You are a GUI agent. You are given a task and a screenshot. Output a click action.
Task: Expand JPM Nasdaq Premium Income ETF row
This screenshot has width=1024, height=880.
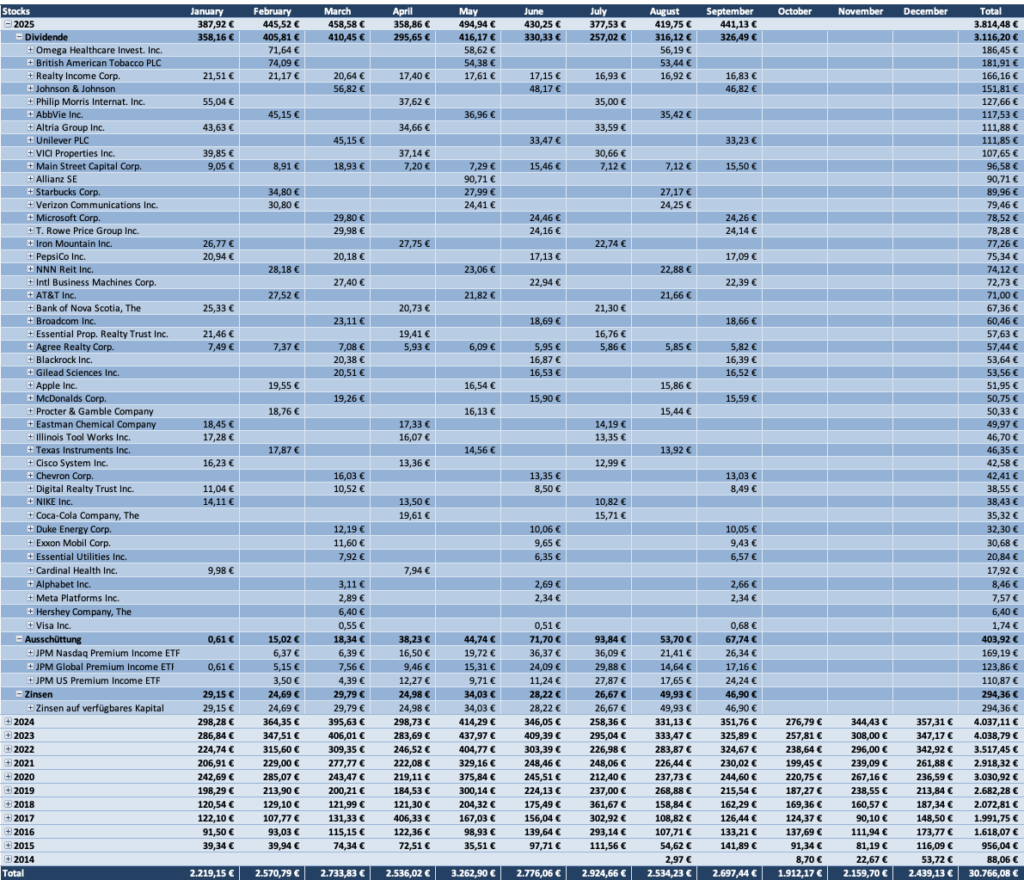[x=29, y=651]
